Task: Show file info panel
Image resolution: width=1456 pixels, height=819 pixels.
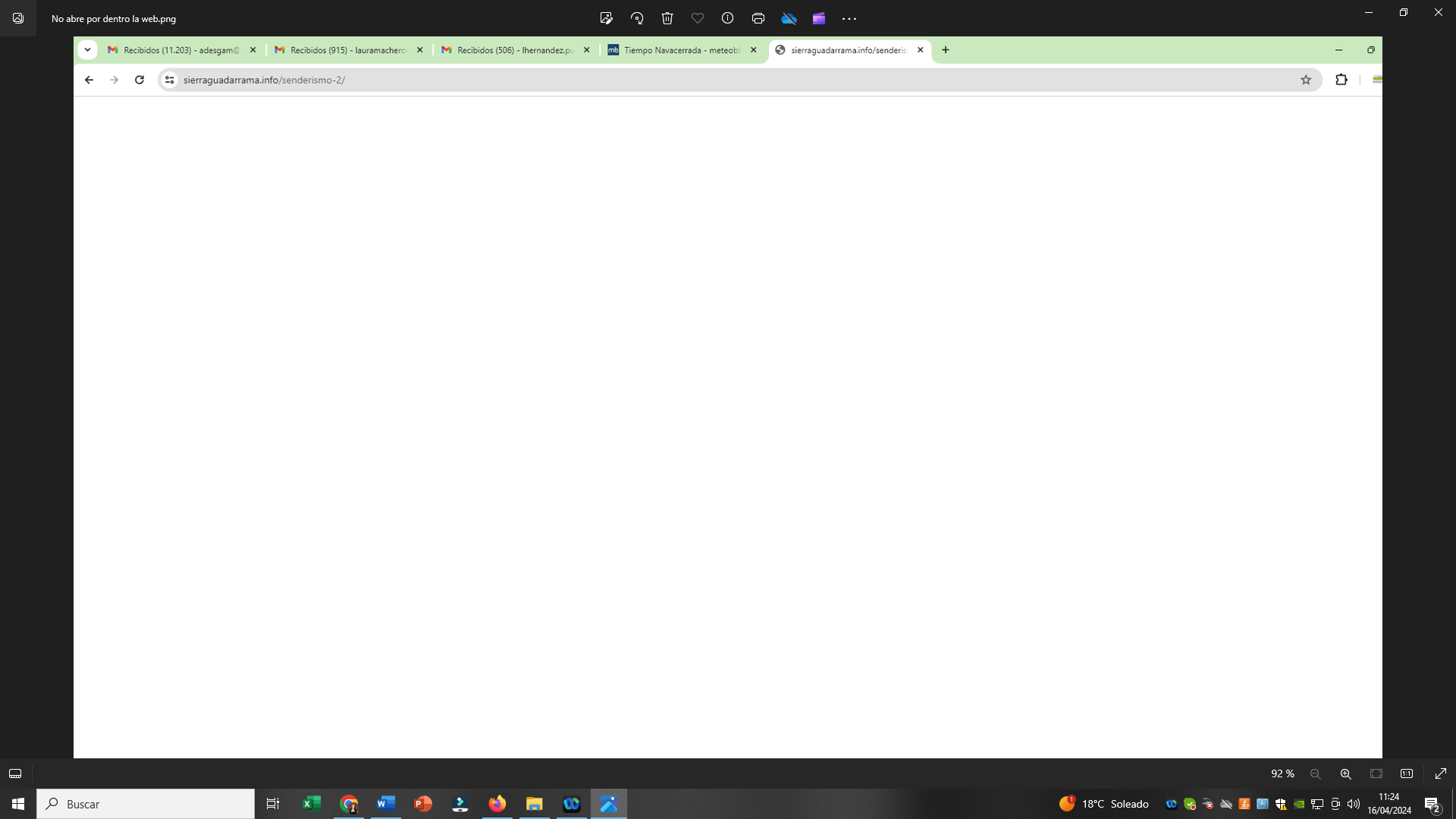Action: [728, 18]
